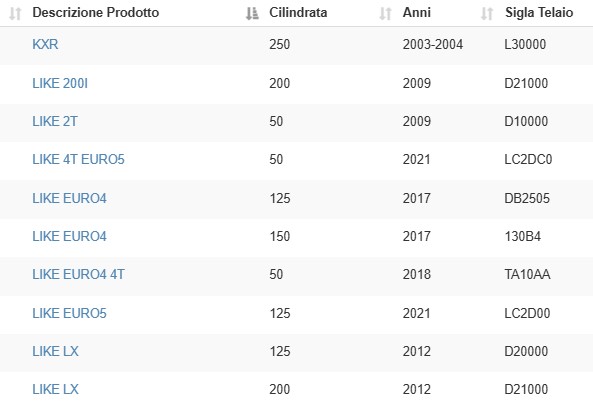The image size is (593, 408).
Task: Open the LIKE EURO4 4T link
Action: pos(78,275)
